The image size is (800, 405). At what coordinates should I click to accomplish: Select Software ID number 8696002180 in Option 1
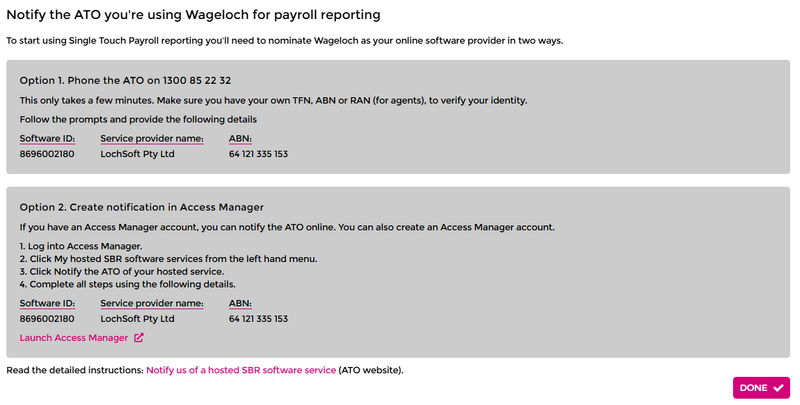pos(47,154)
